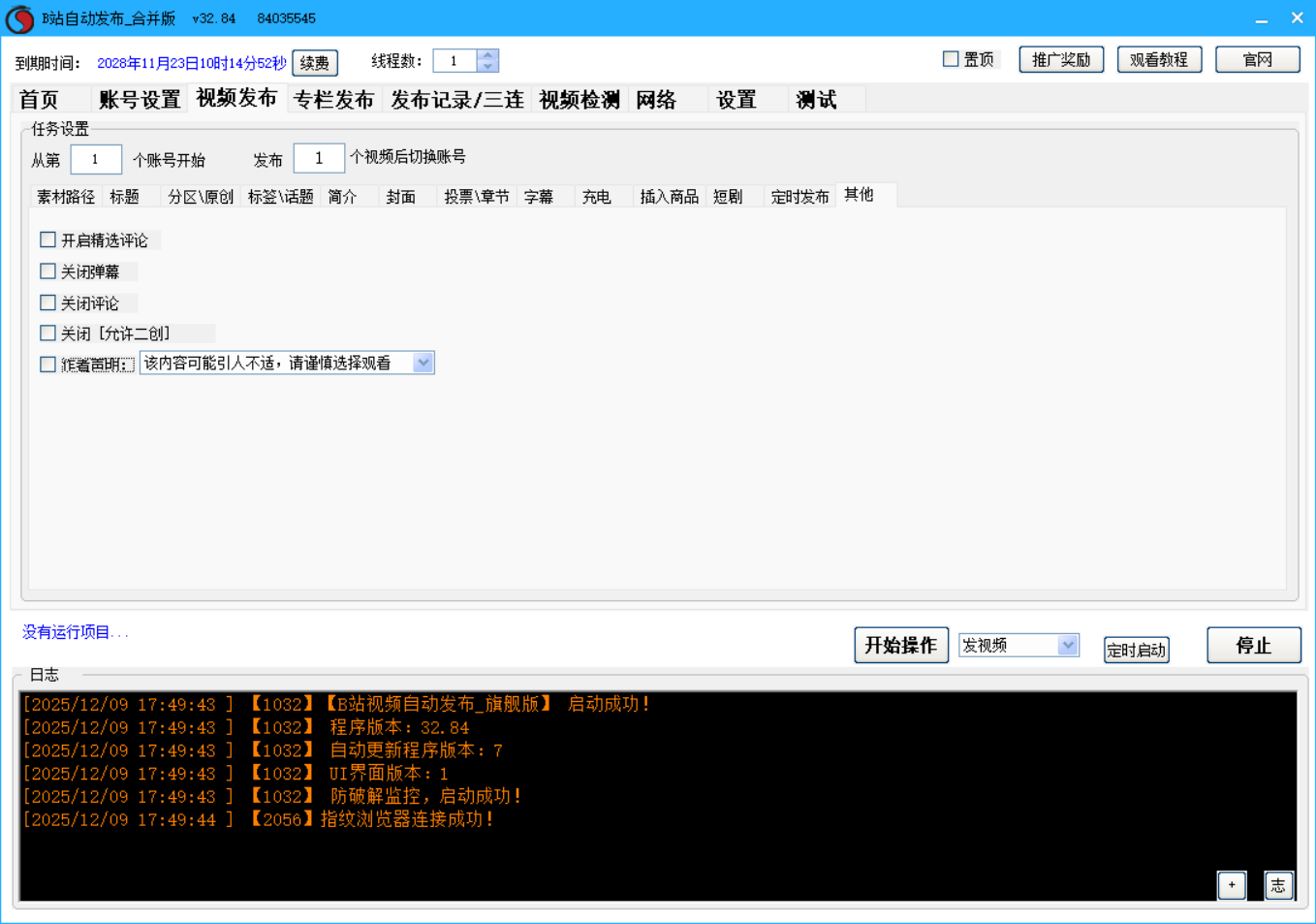This screenshot has height=924, width=1316.
Task: Open the 发视频 operation type dropdown
Action: 1067,645
